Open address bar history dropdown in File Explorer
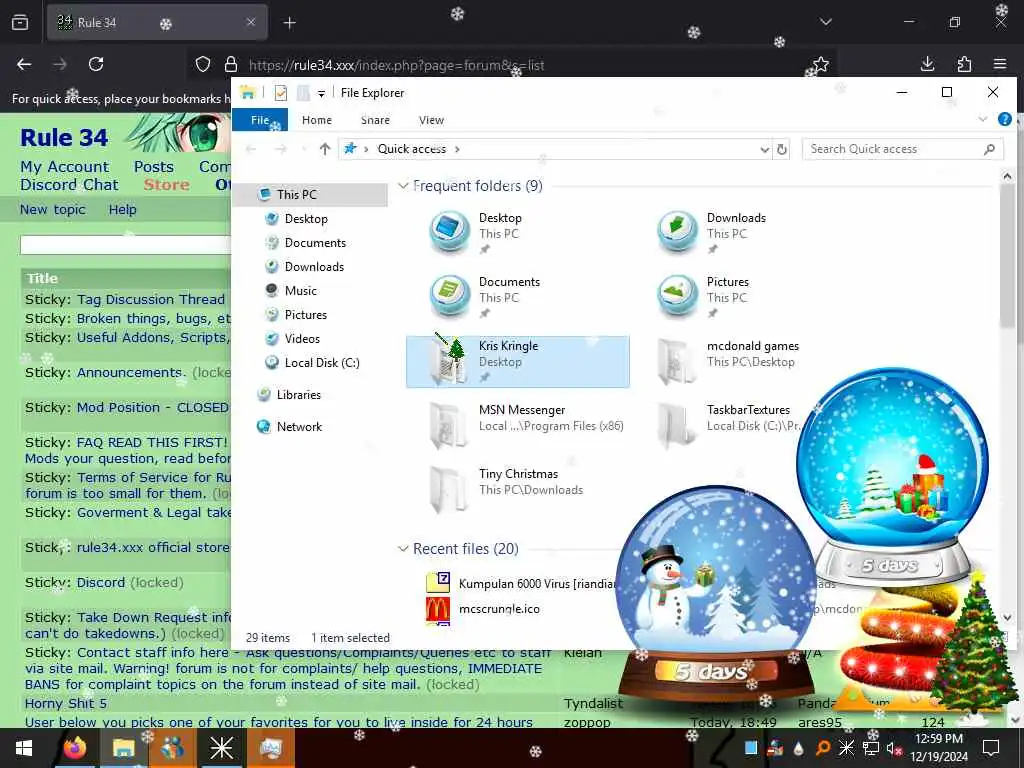This screenshot has width=1024, height=768. point(764,150)
